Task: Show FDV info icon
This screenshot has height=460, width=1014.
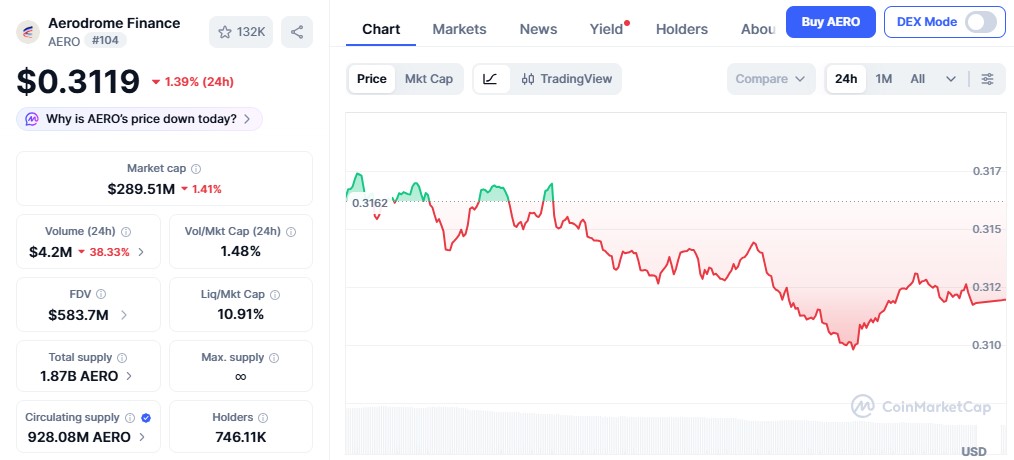Action: tap(101, 294)
